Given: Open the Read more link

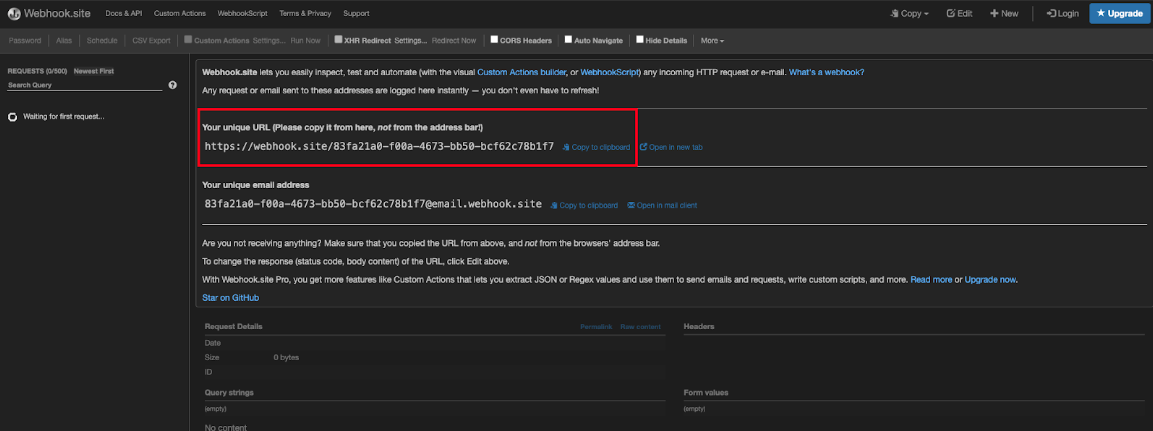Looking at the screenshot, I should [x=931, y=279].
